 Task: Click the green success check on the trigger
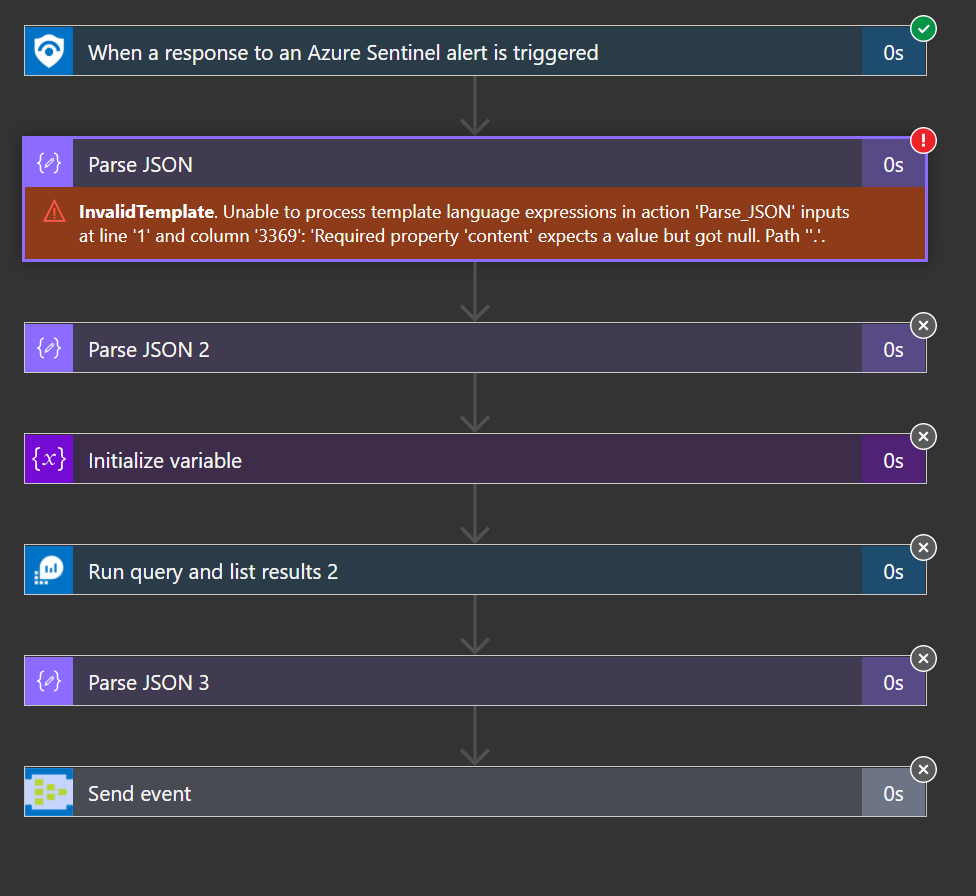click(923, 29)
